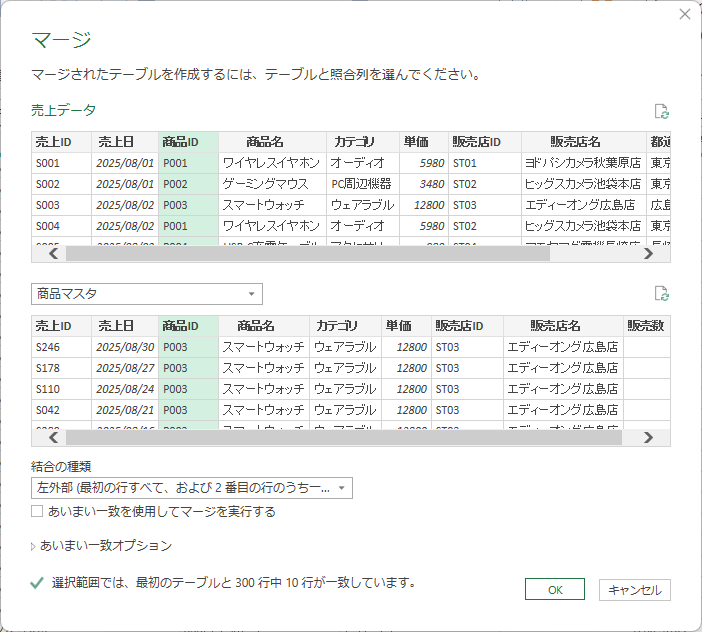Open the 結合の種類 join type dropdown

(x=191, y=488)
